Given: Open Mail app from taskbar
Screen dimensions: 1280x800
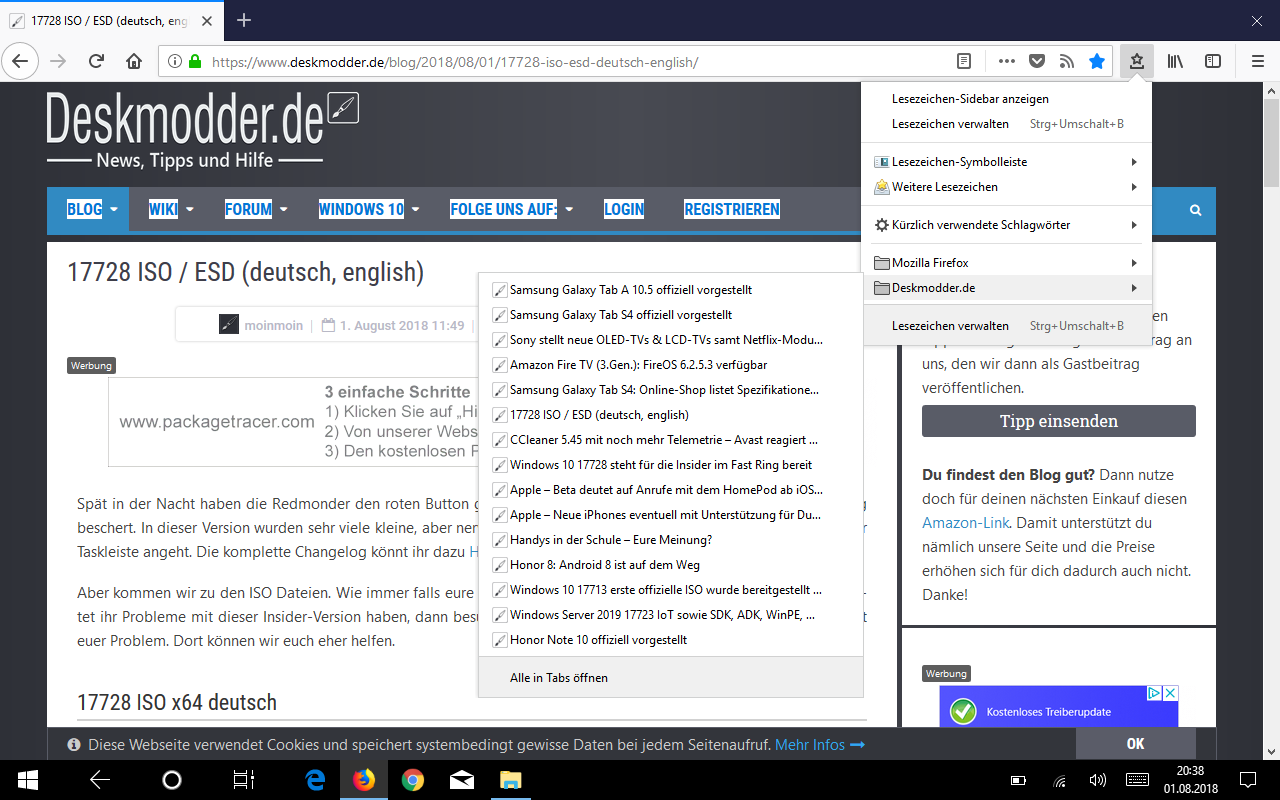Looking at the screenshot, I should click(x=461, y=780).
